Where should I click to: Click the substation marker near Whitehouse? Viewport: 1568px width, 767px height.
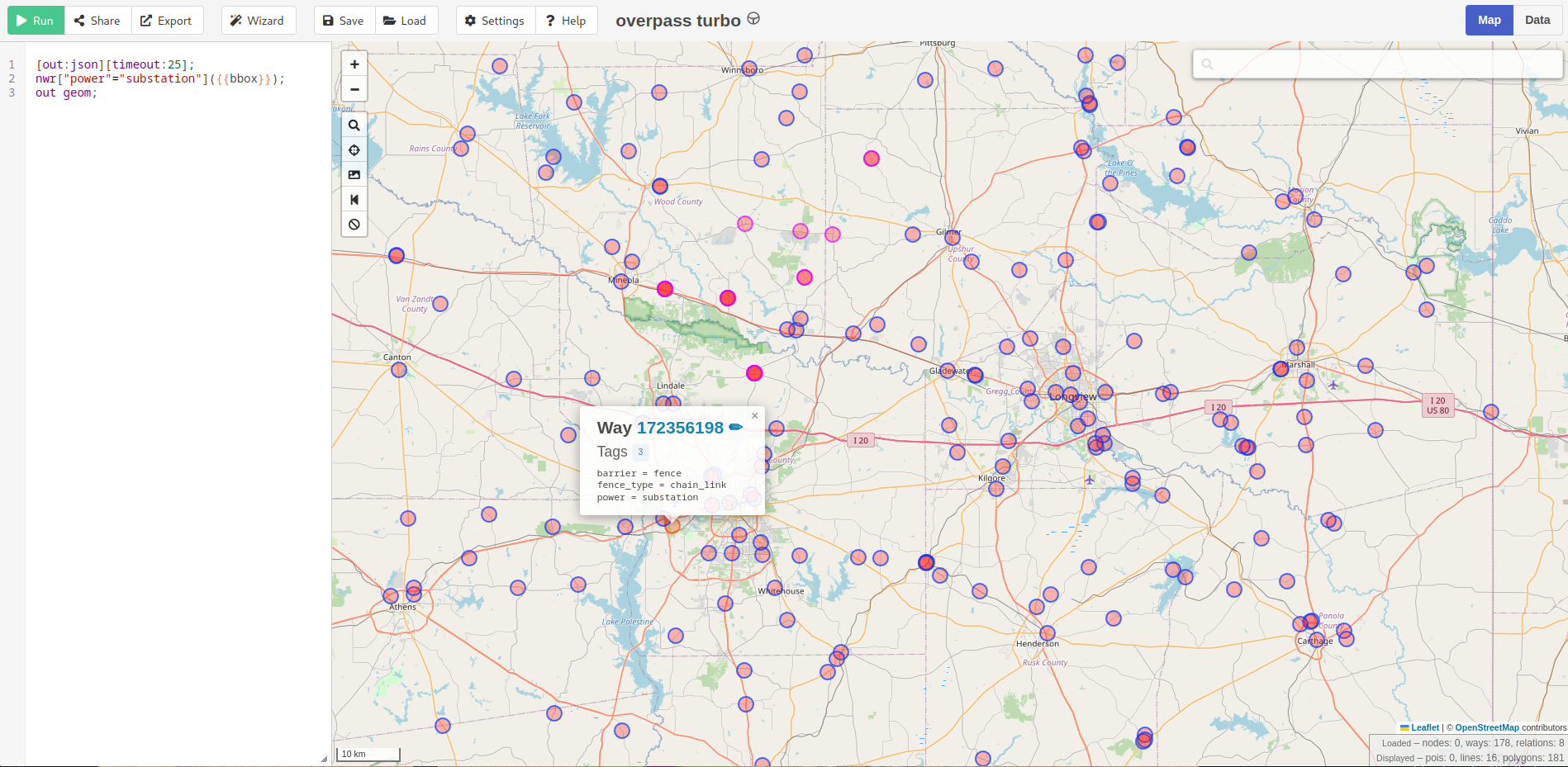point(775,588)
